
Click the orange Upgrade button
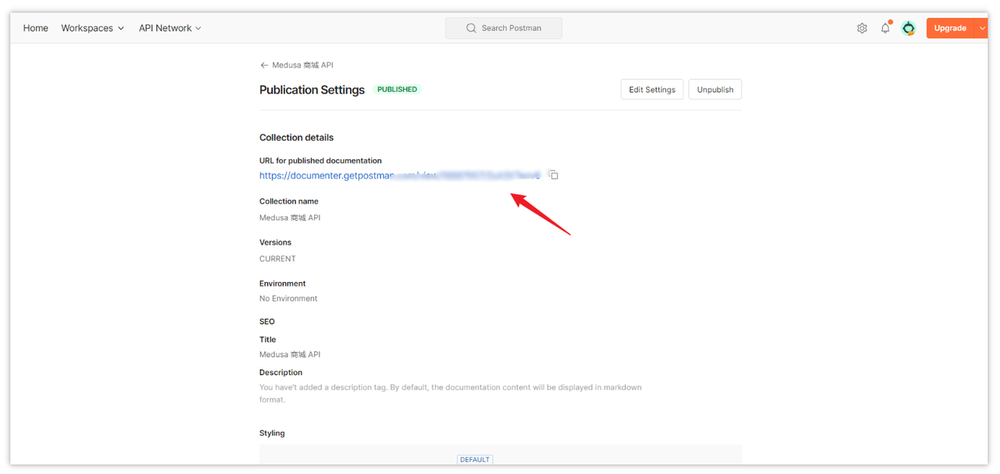point(948,28)
